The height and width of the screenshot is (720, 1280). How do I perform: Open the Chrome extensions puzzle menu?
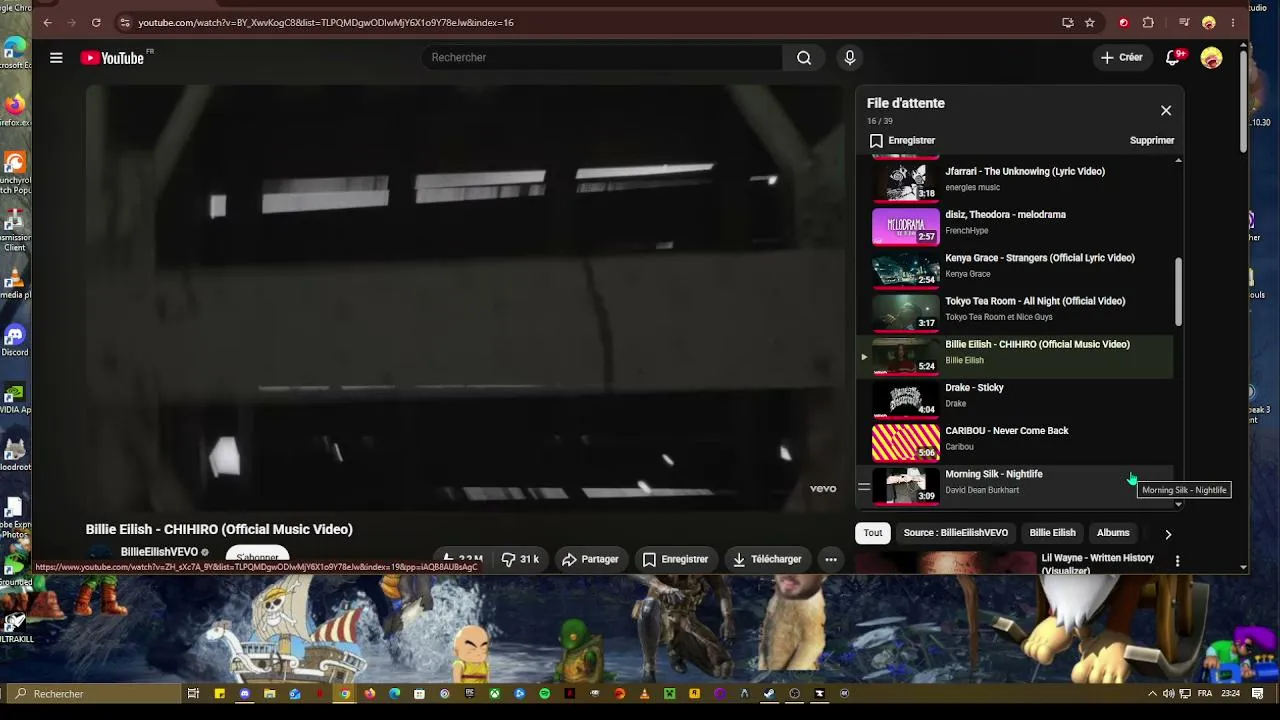(x=1148, y=22)
